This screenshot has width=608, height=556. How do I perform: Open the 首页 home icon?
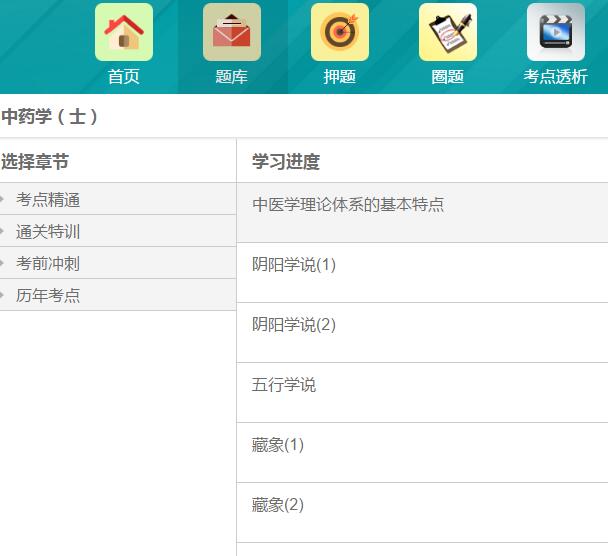124,32
